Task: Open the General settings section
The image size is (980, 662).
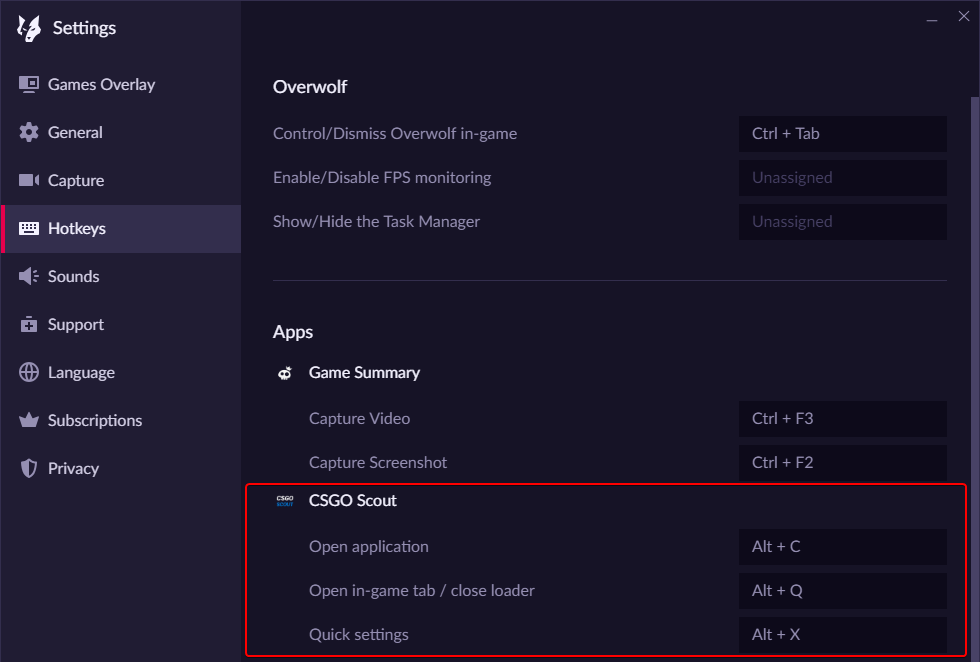Action: pyautogui.click(x=121, y=133)
